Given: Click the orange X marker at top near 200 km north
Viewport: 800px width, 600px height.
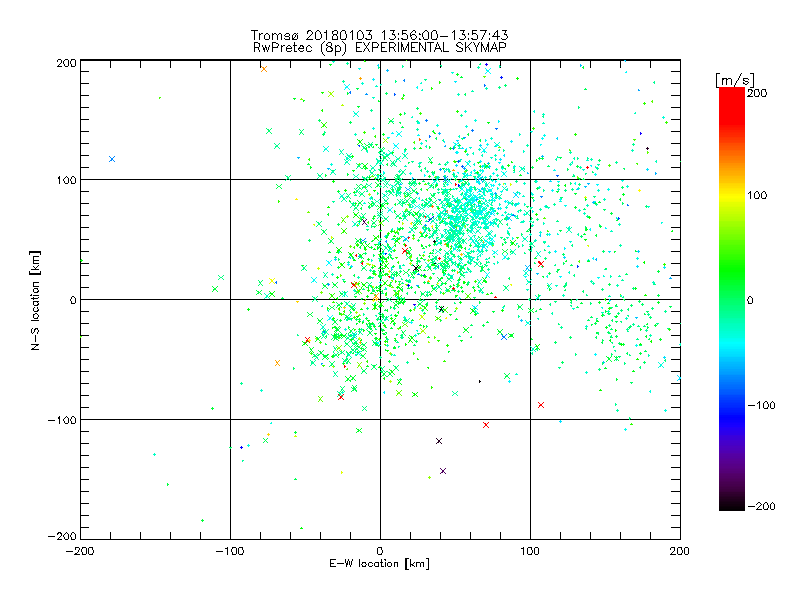Looking at the screenshot, I should 264,69.
